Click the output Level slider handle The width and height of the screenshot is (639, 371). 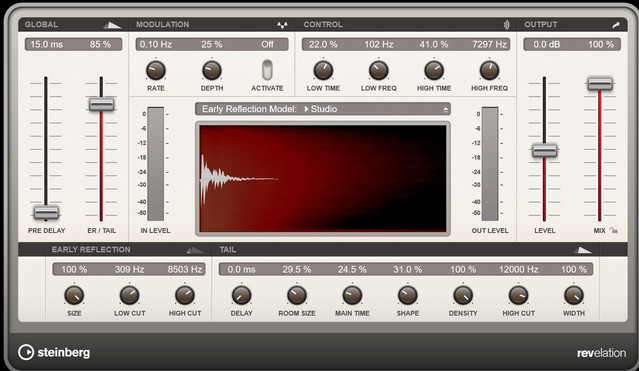point(544,150)
